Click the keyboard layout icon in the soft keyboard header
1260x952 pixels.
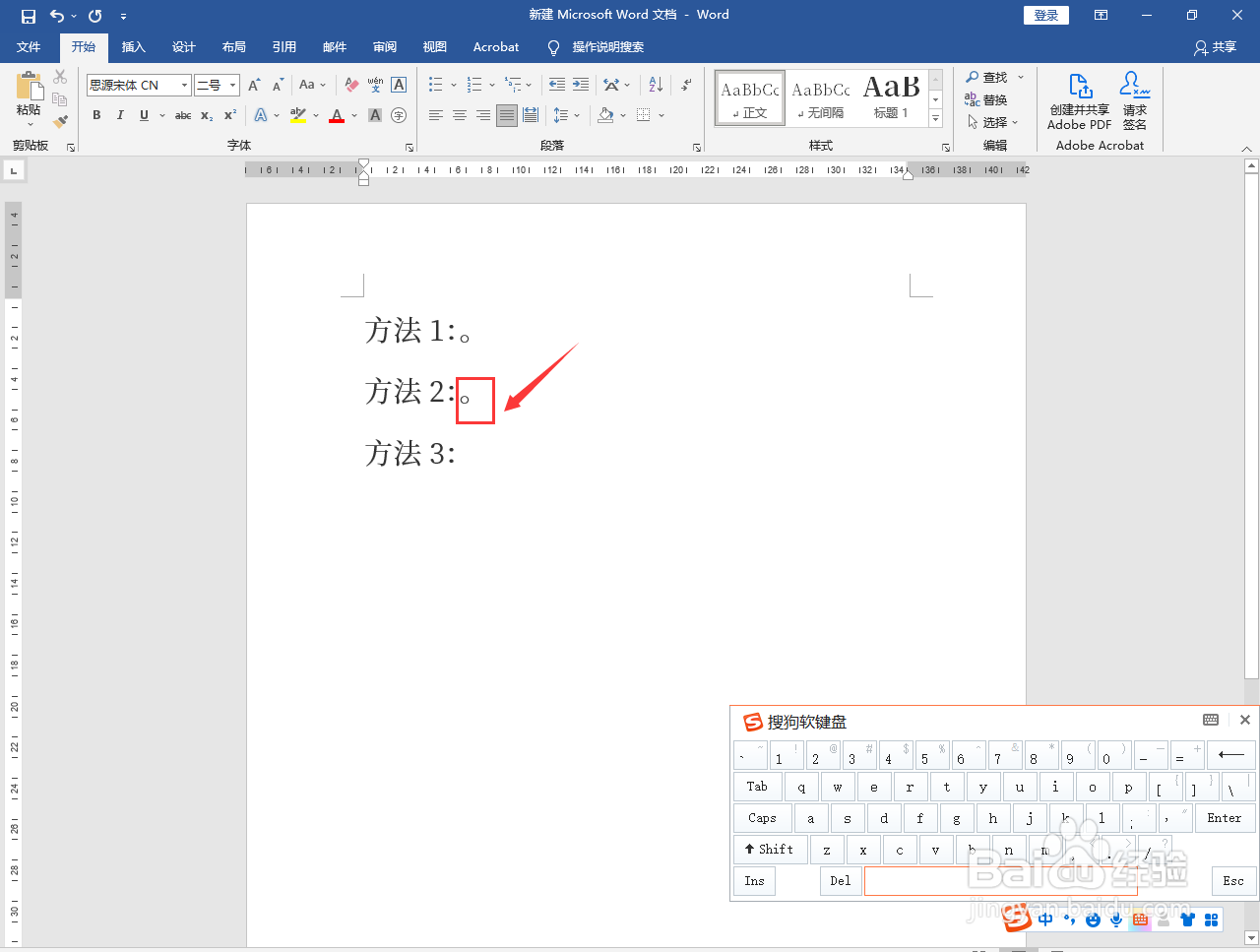(x=1211, y=720)
